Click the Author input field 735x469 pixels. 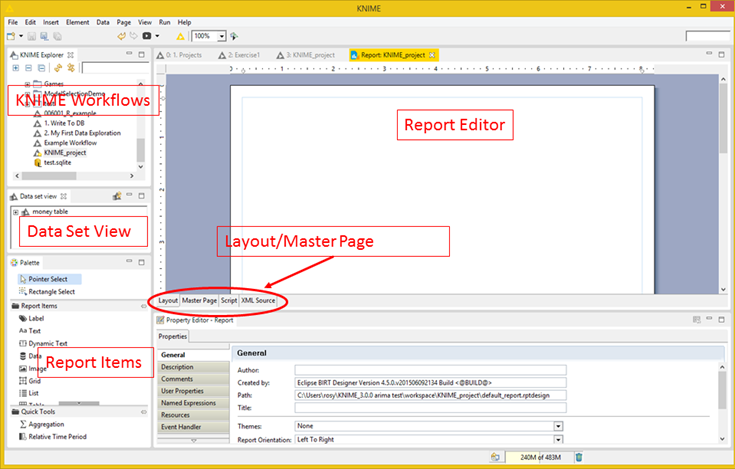click(430, 370)
